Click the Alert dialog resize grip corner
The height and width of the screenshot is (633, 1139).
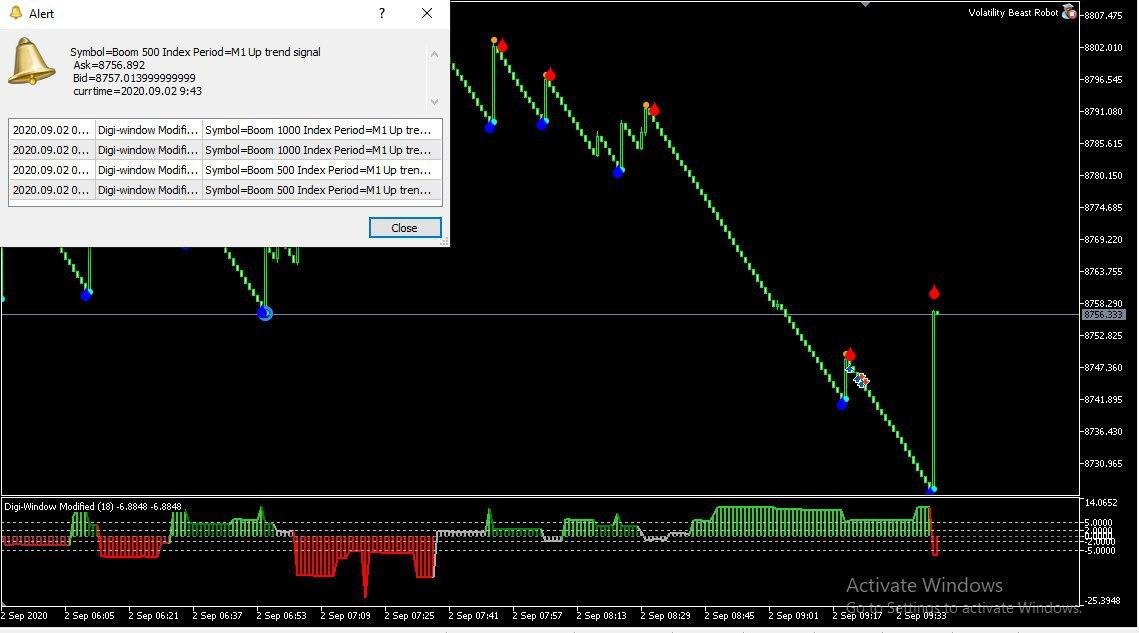[x=445, y=241]
